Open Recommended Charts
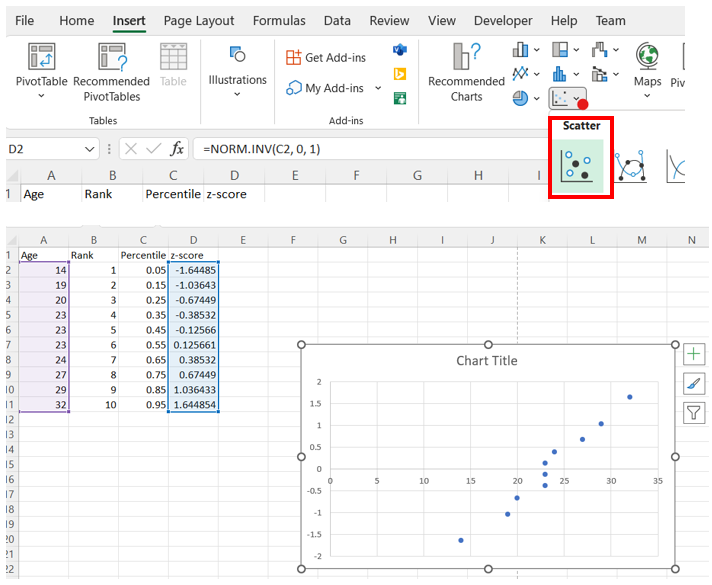 click(466, 72)
